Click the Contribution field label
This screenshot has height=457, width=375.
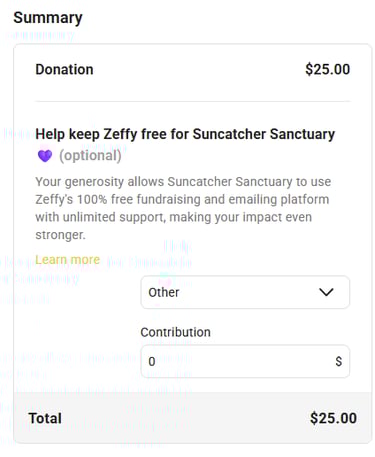point(175,332)
